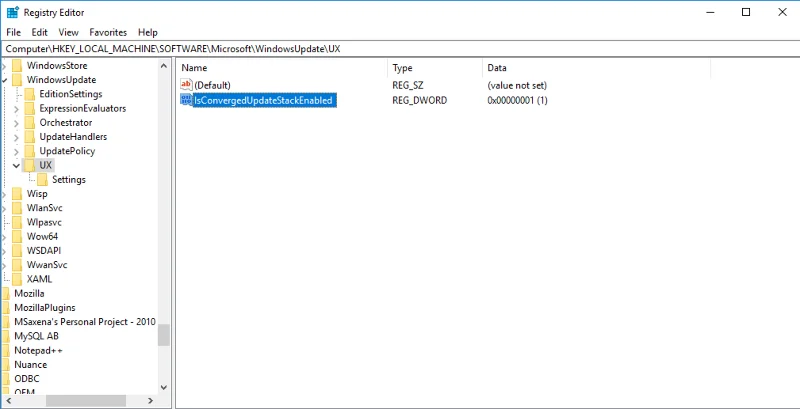Open the Edit menu

39,32
